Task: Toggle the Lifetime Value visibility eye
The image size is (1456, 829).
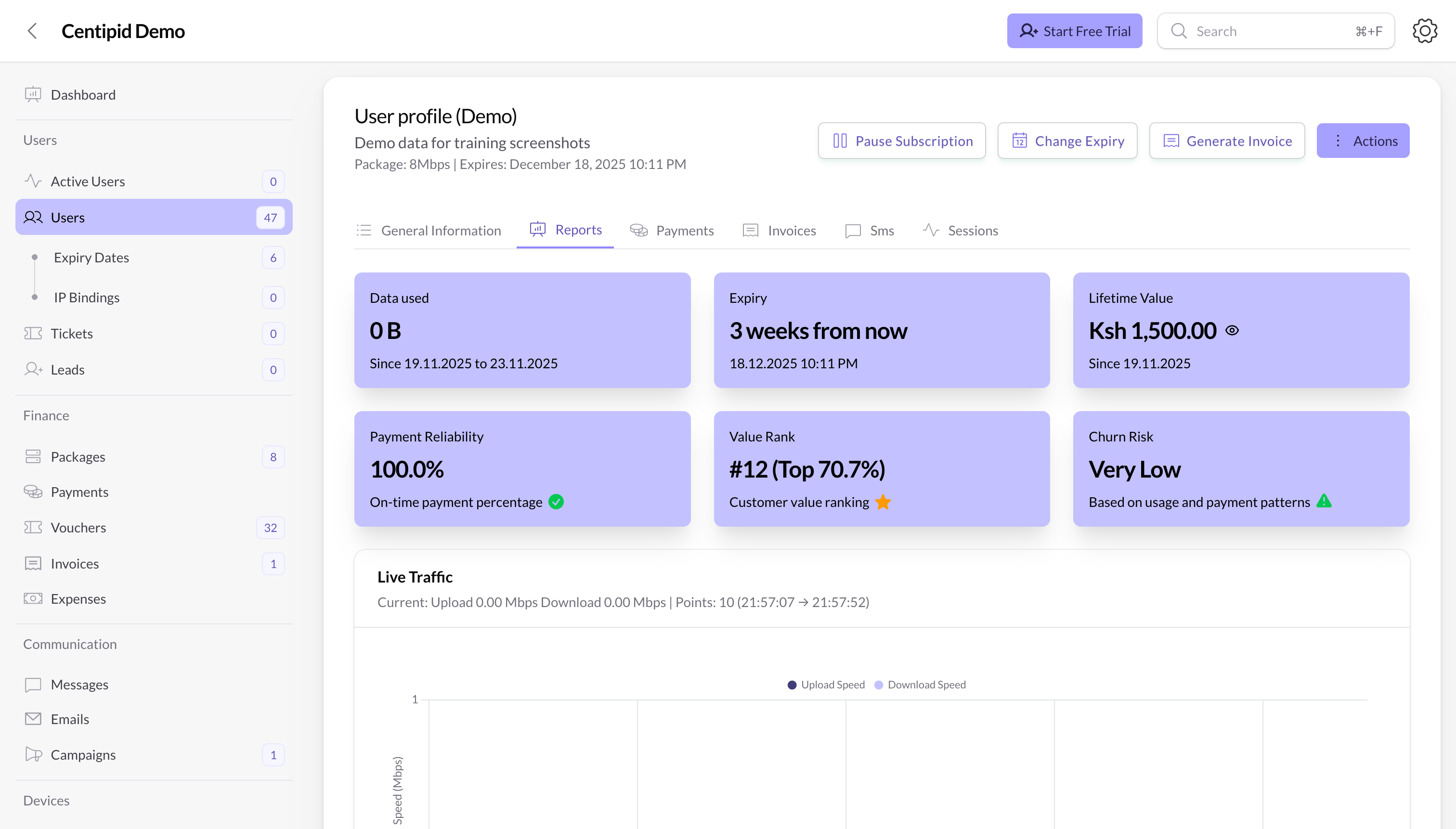Action: pos(1233,330)
